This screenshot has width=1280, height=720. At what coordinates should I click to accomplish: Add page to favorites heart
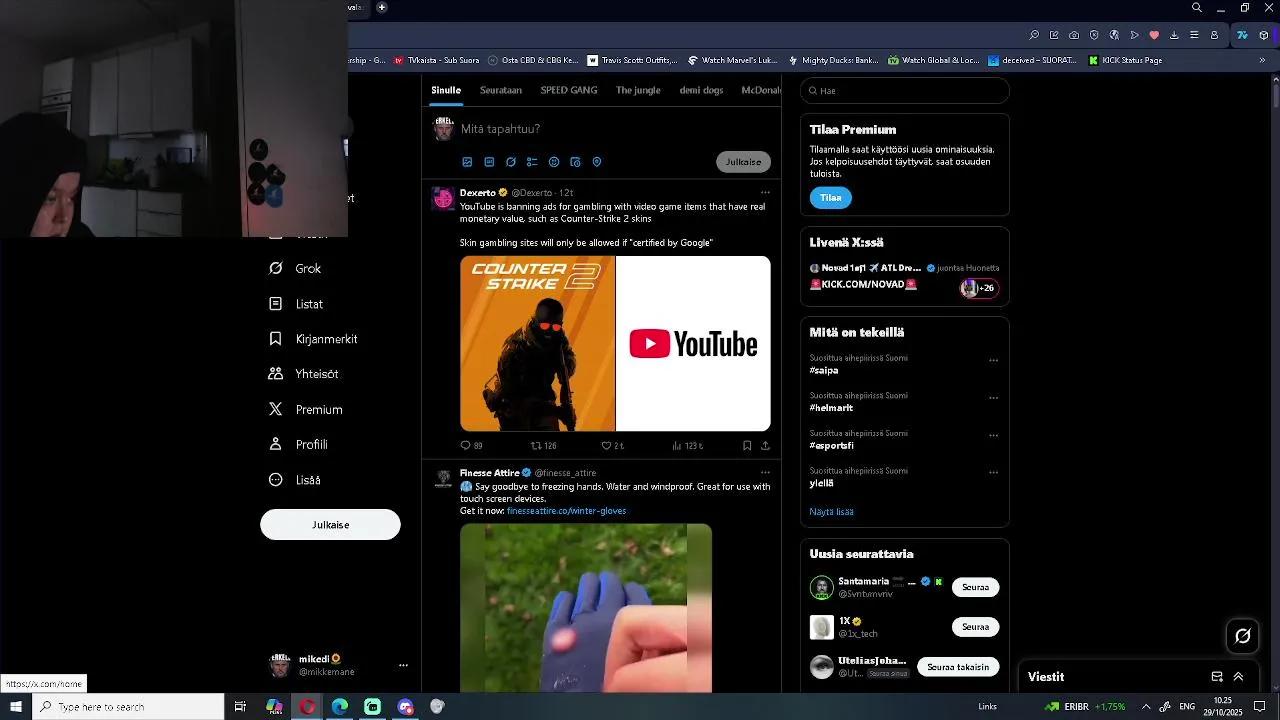[x=1154, y=35]
